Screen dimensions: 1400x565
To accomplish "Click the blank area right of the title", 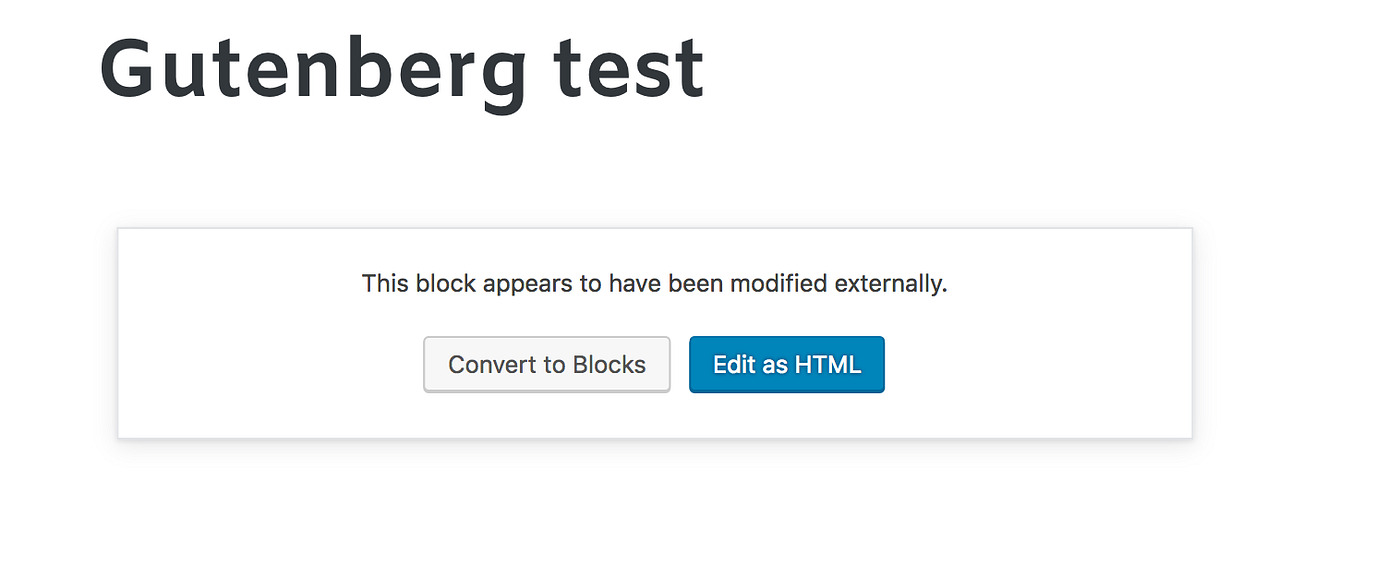I will (1000, 70).
